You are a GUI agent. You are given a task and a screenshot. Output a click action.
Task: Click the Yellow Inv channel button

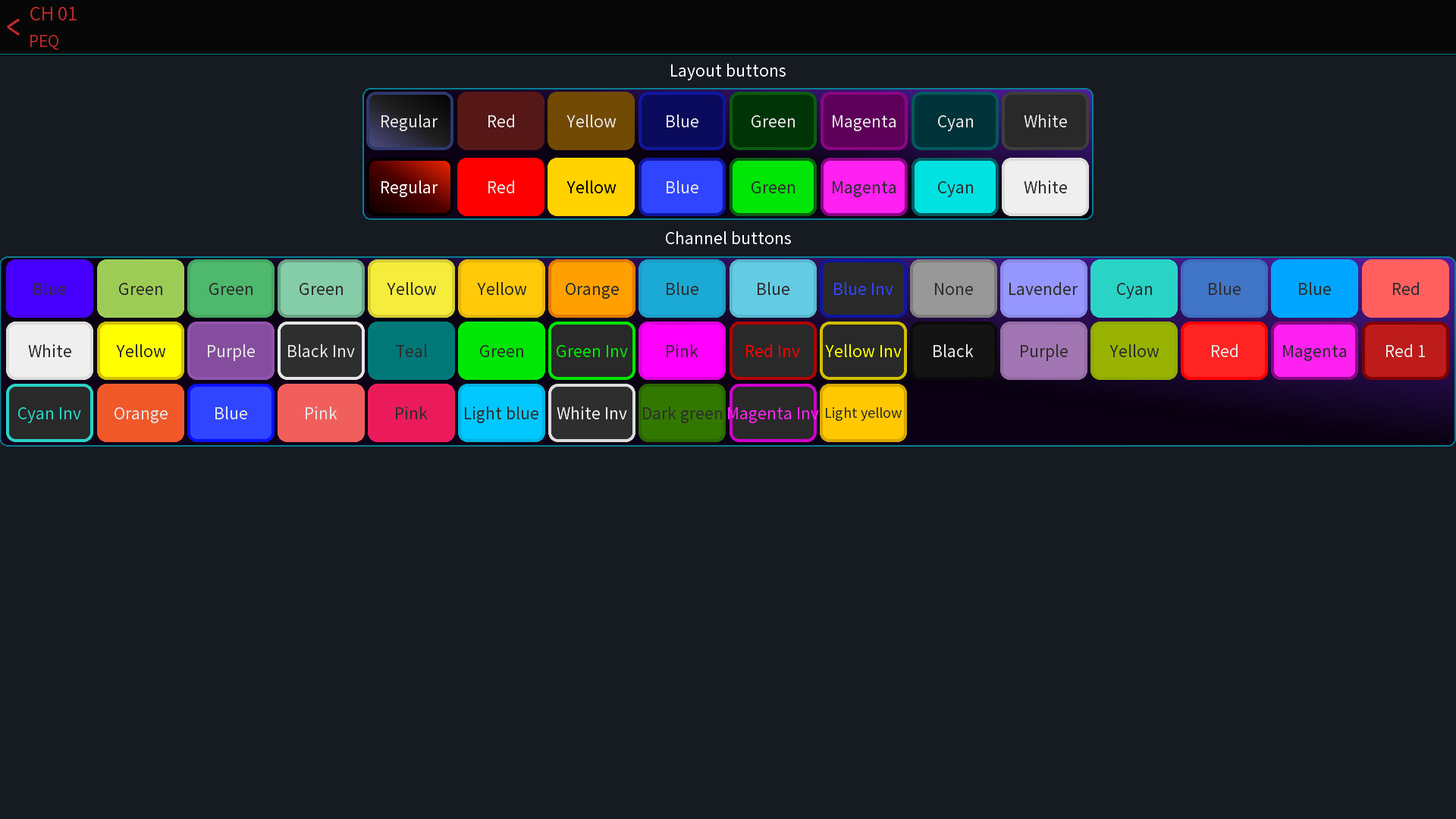(863, 351)
